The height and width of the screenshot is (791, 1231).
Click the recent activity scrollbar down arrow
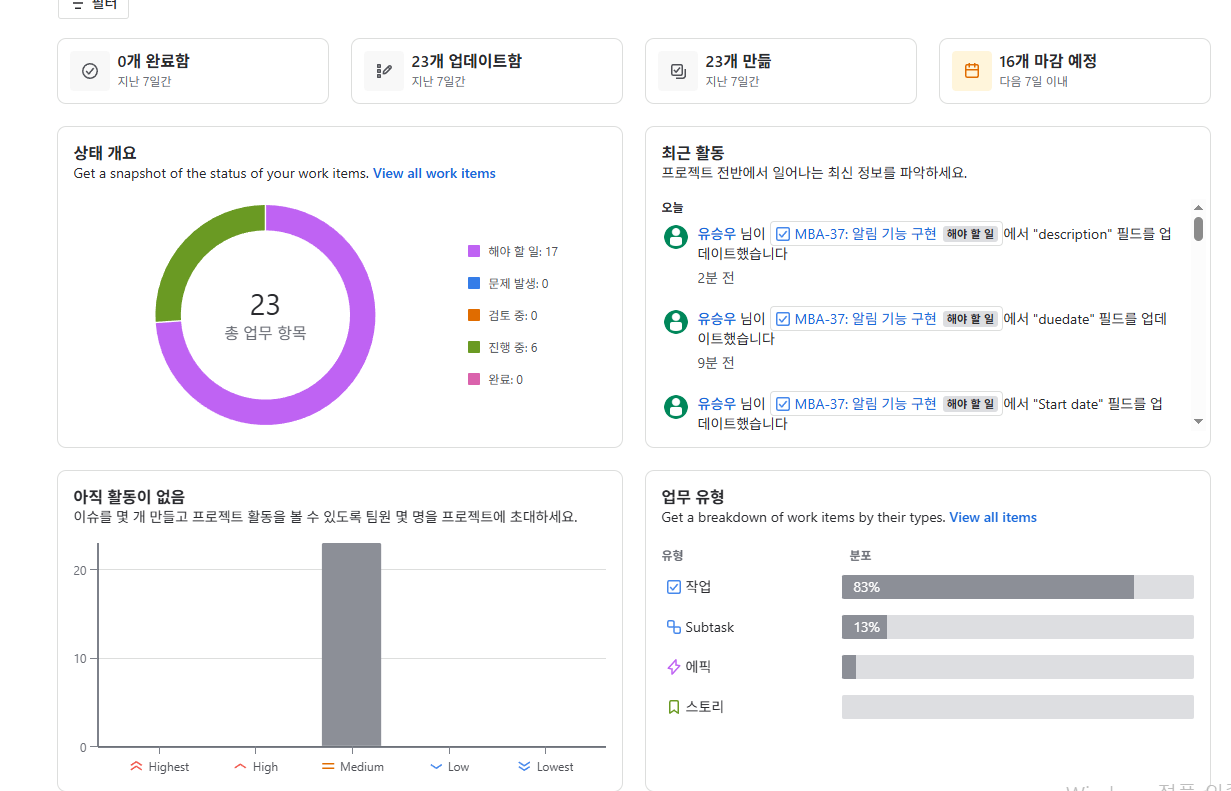point(1198,421)
